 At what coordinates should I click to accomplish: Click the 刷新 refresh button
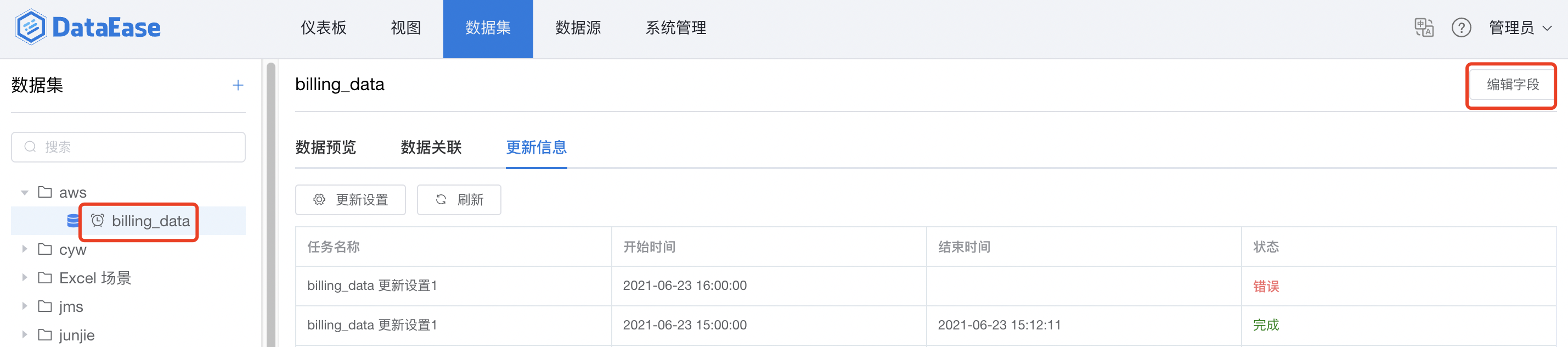(x=459, y=200)
